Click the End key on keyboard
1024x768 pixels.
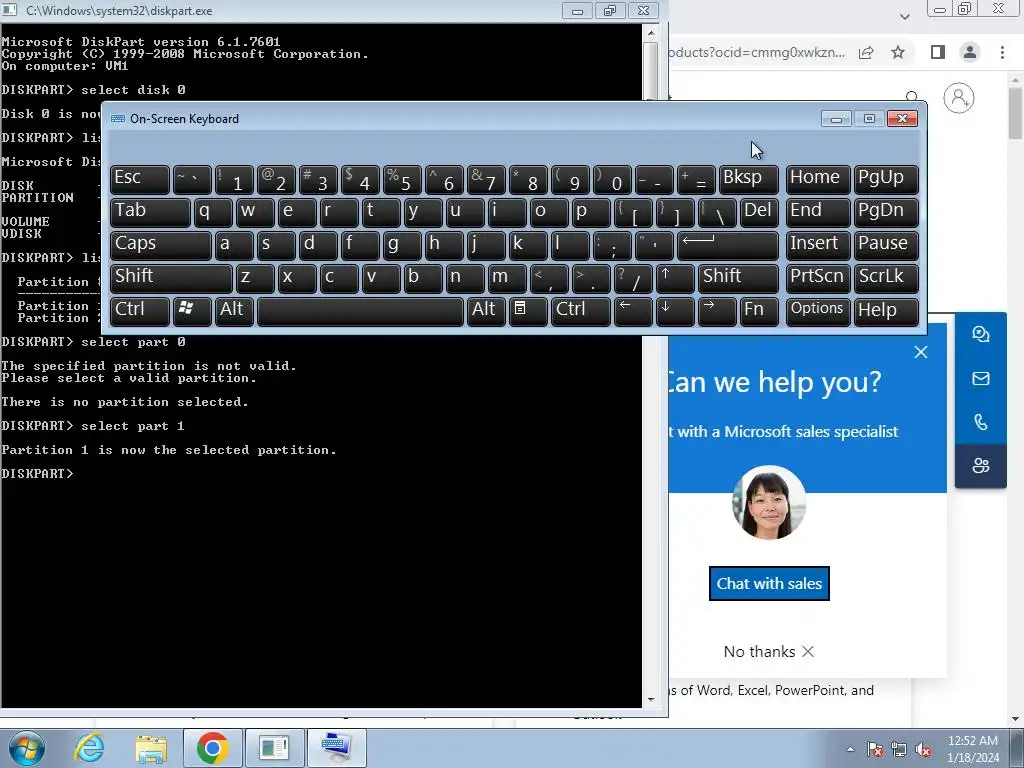point(818,212)
